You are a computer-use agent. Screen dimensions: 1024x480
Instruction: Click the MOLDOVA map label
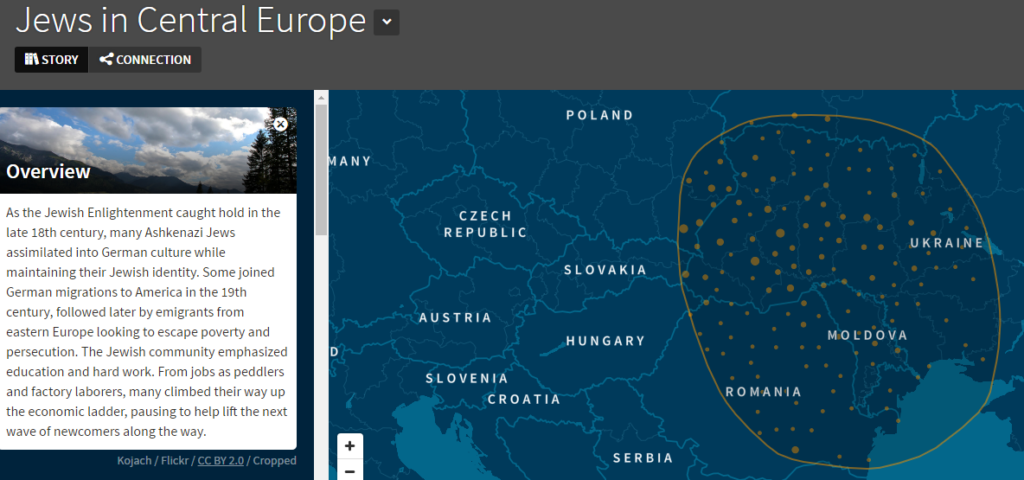[x=867, y=336]
